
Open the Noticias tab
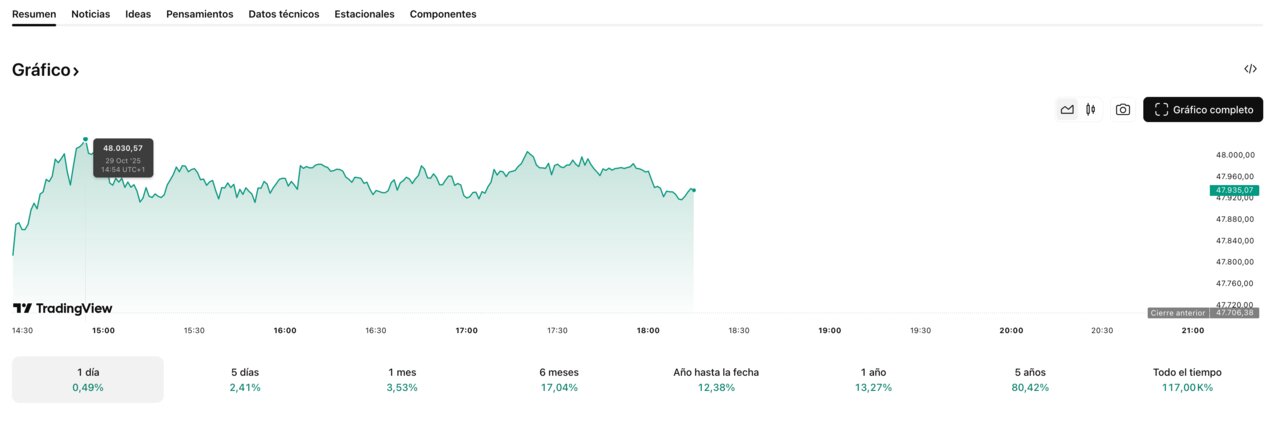[91, 14]
